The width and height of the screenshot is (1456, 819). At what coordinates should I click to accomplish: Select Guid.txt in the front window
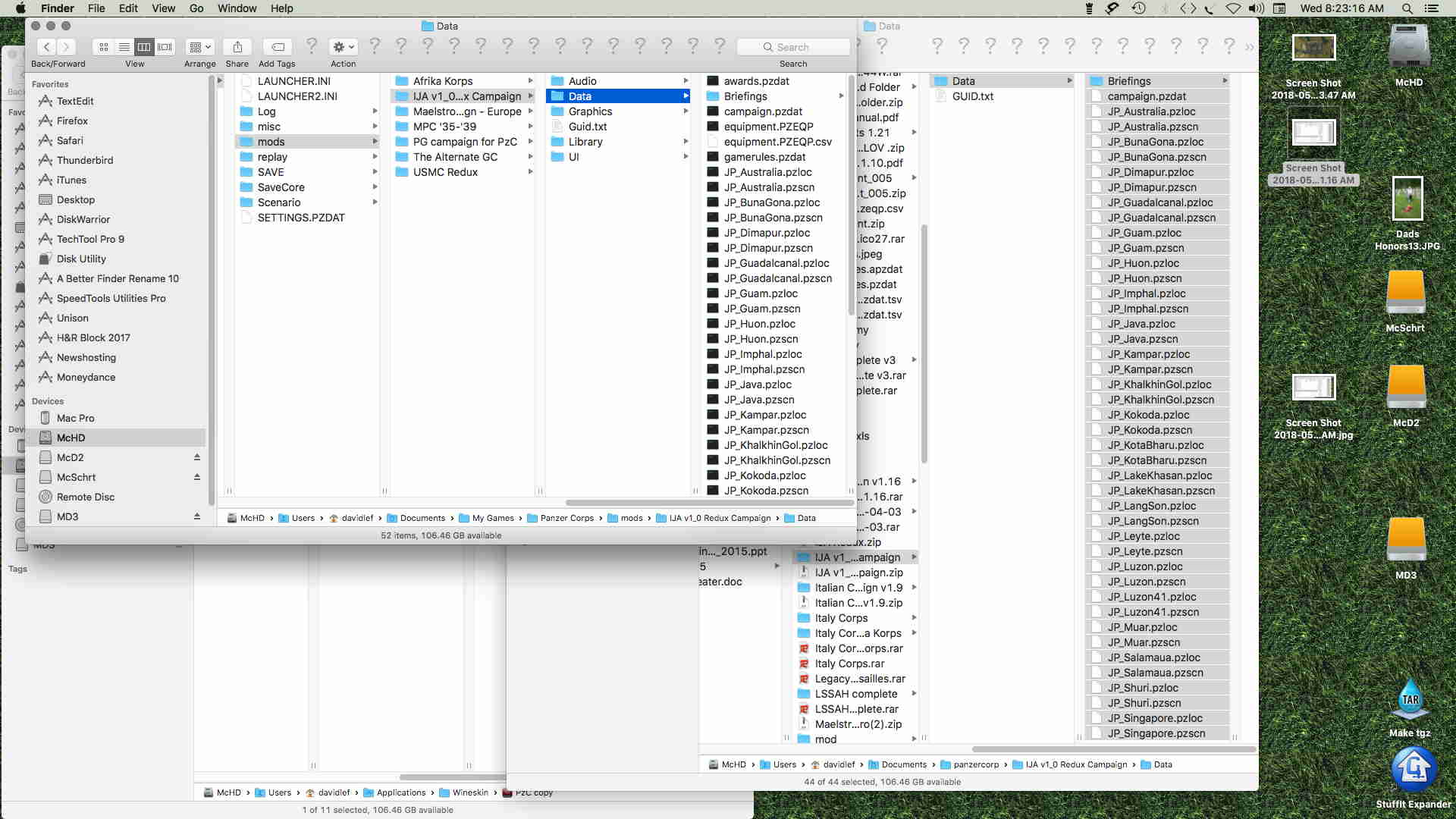tap(588, 127)
